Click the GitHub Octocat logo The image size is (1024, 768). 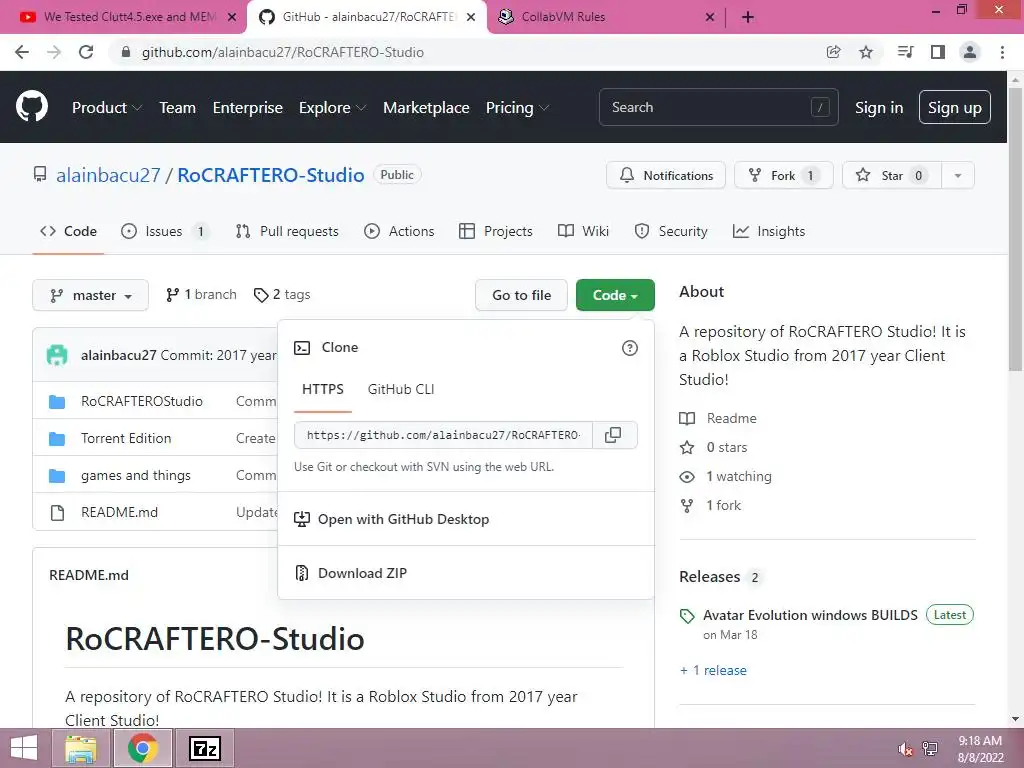tap(31, 106)
